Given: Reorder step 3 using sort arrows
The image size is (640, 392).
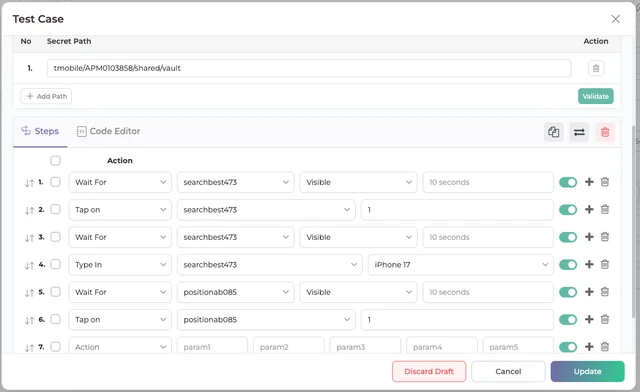Looking at the screenshot, I should [29, 238].
